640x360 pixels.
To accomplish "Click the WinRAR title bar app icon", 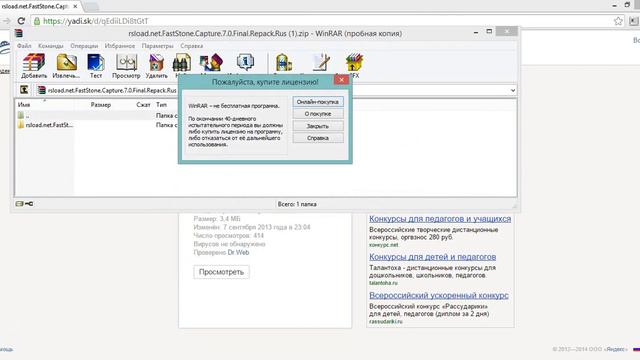I will tap(19, 33).
